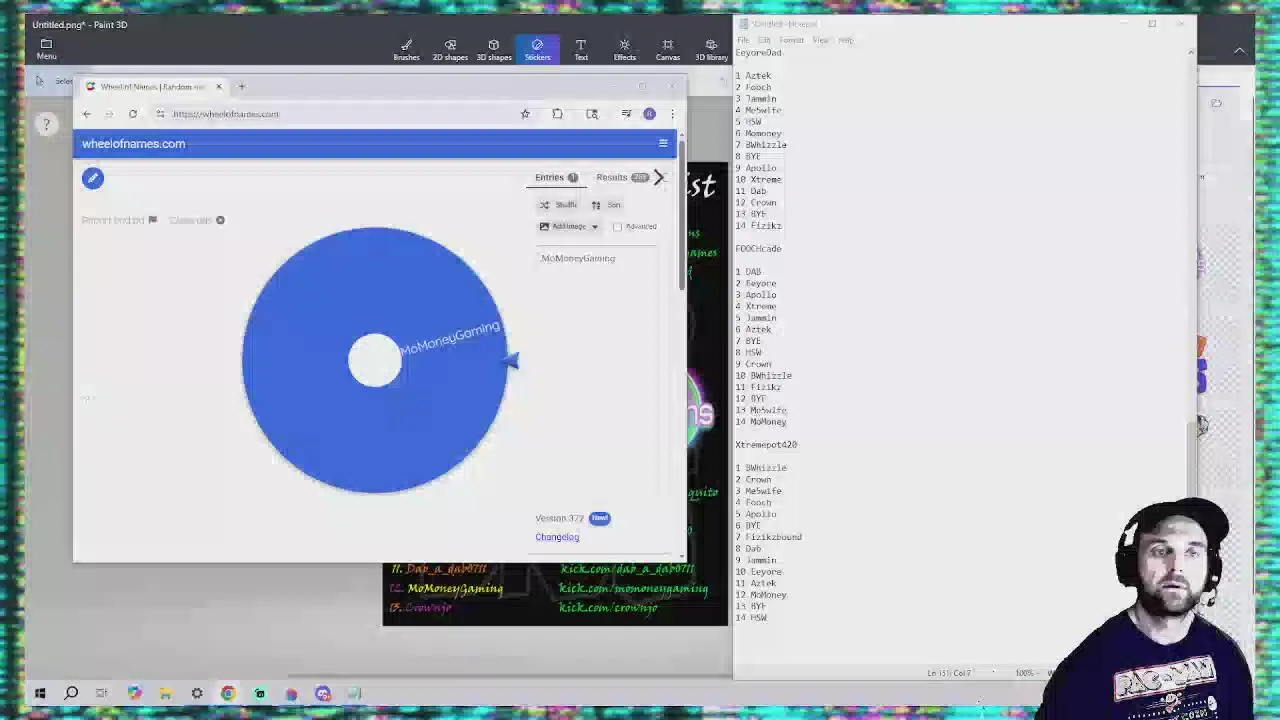Open a new browser tab
1280x720 pixels.
click(x=241, y=87)
